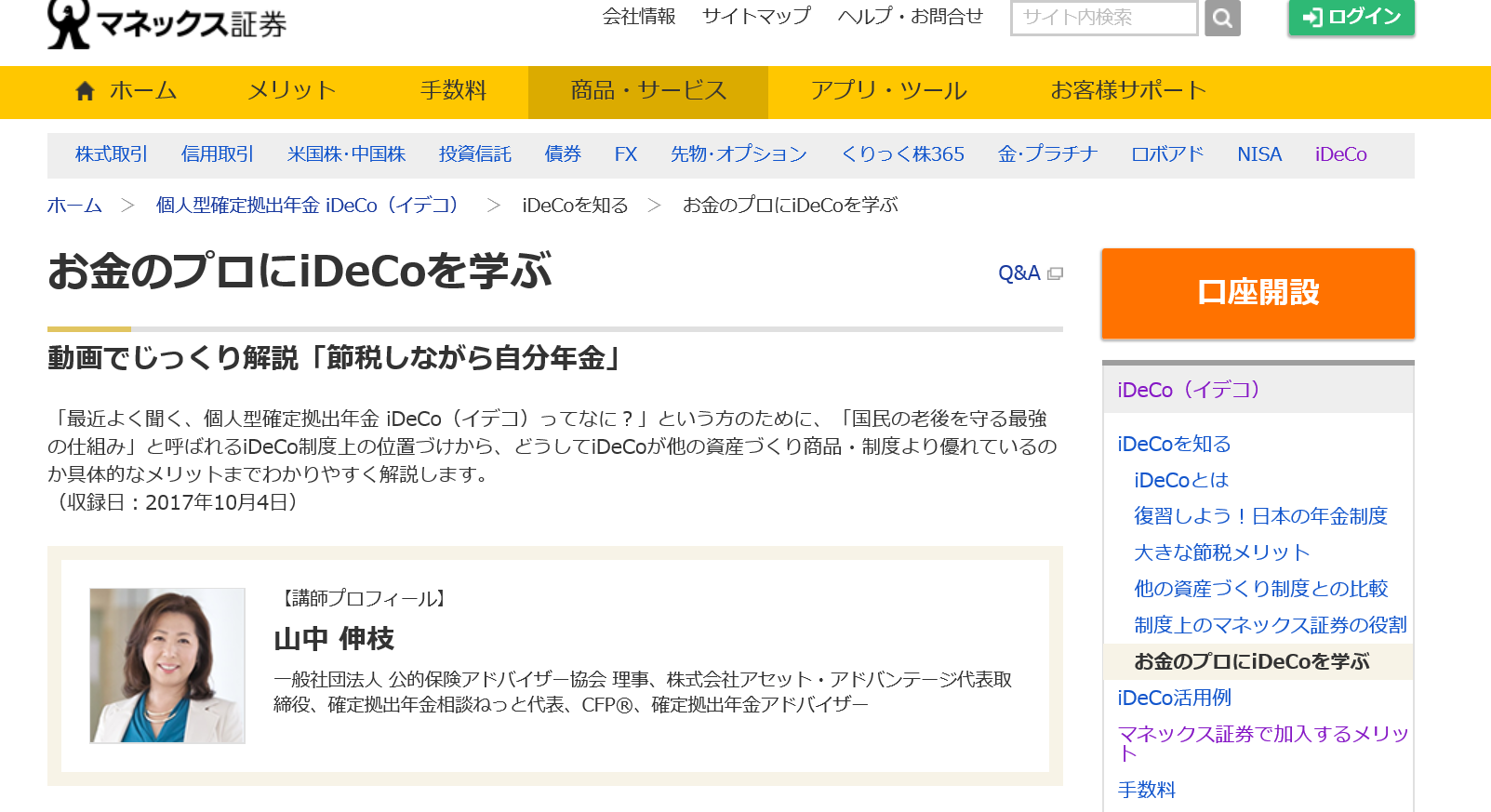1491x812 pixels.
Task: Click the orange 口座開設 button
Action: 1258,293
